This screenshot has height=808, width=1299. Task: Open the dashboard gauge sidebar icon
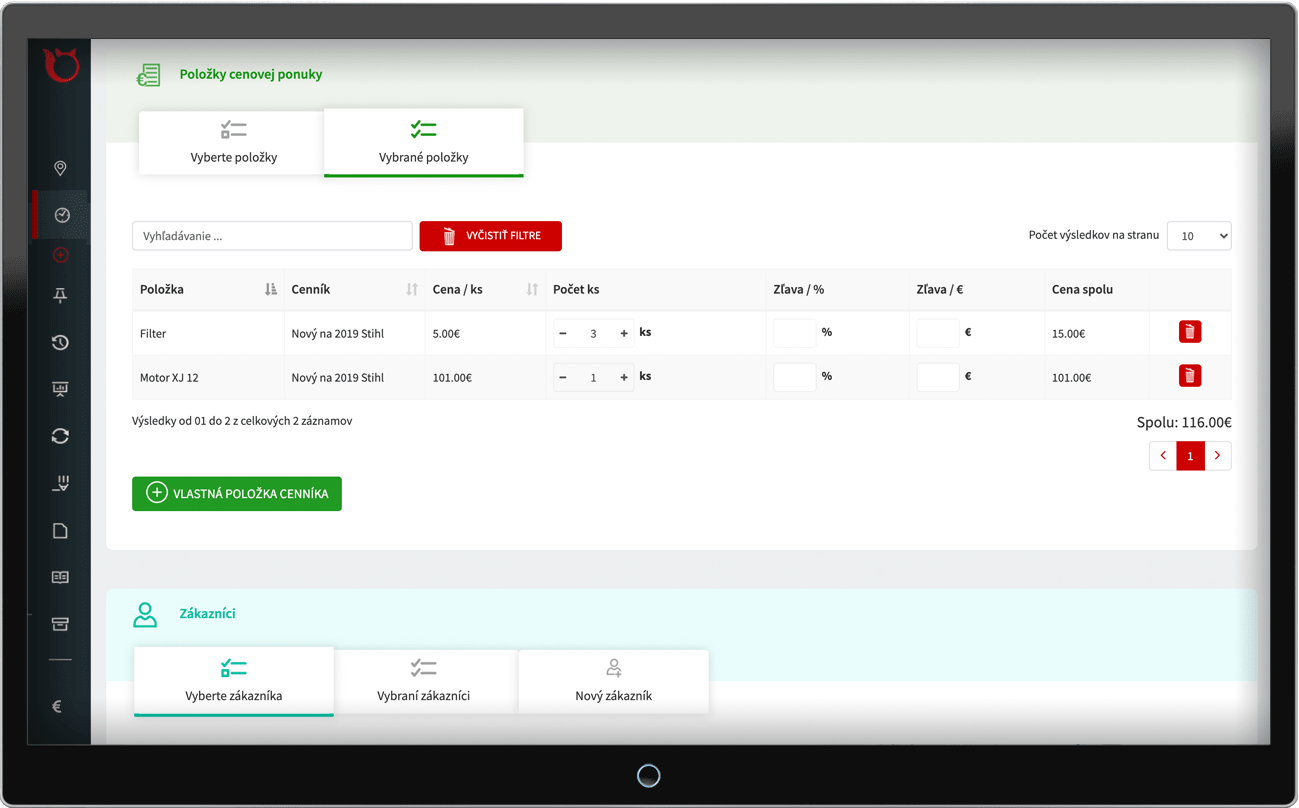coord(61,215)
